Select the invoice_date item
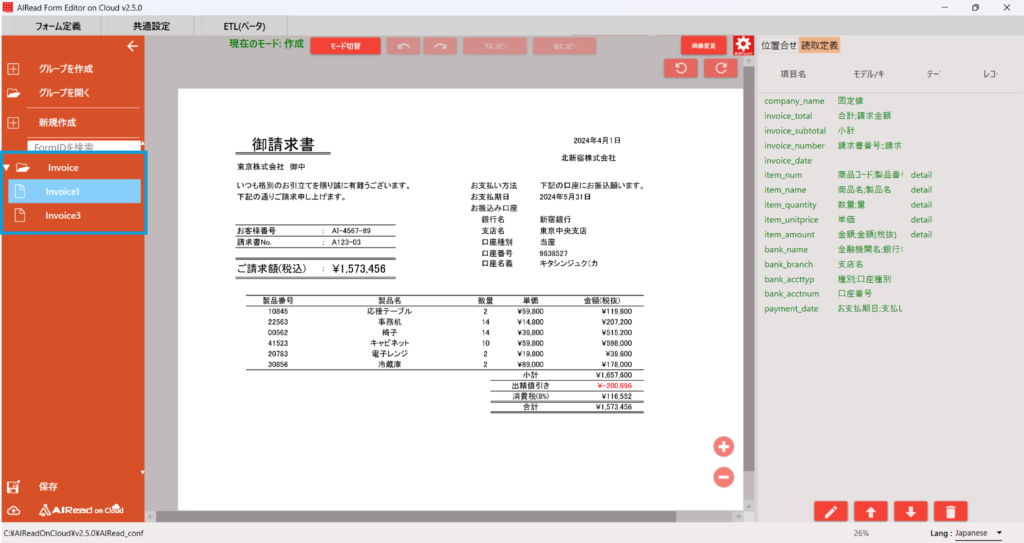 point(788,160)
